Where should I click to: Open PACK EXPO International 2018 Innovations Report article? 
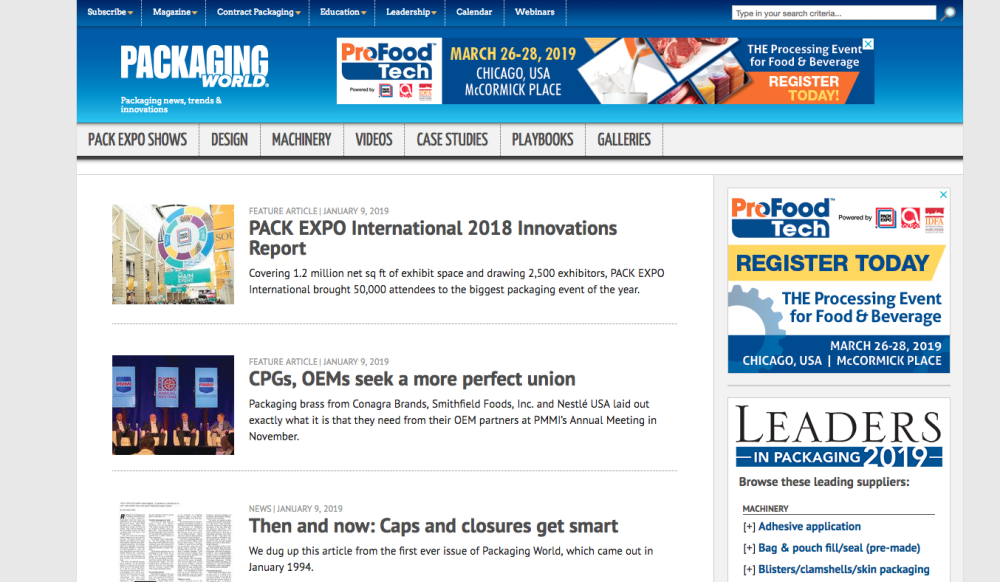pyautogui.click(x=432, y=238)
